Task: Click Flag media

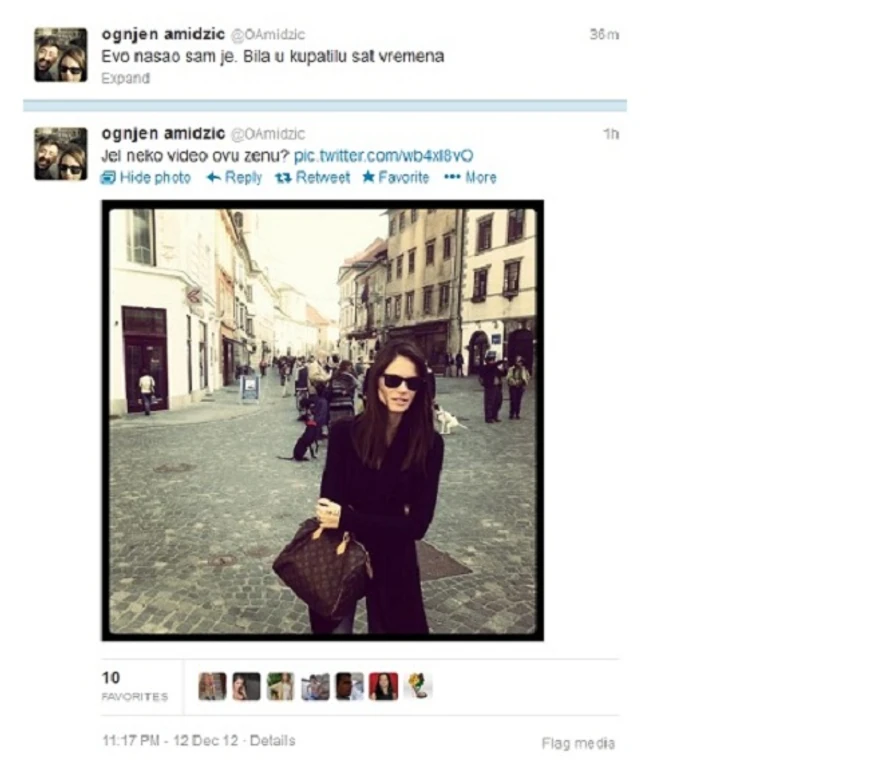Action: tap(578, 743)
